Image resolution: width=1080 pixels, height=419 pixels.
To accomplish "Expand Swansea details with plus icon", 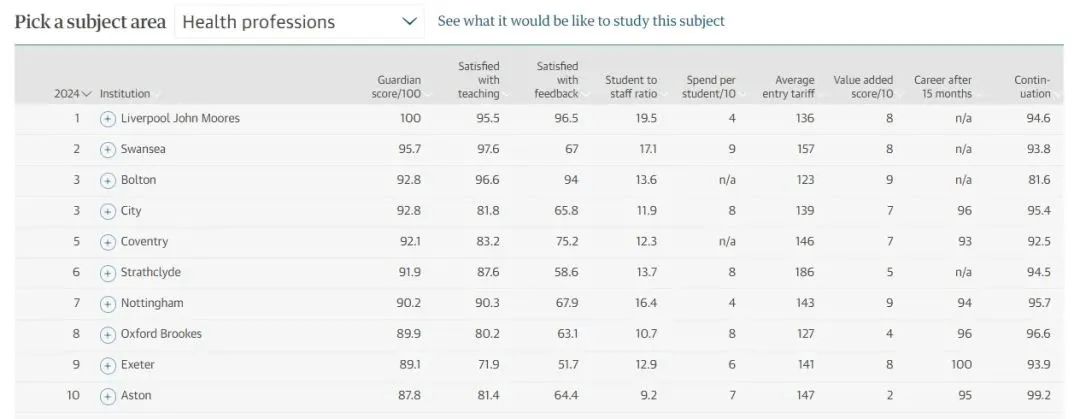I will (107, 150).
